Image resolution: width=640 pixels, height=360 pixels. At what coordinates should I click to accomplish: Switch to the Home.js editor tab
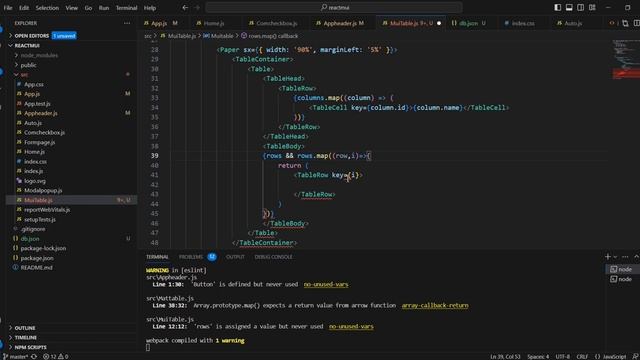(213, 23)
